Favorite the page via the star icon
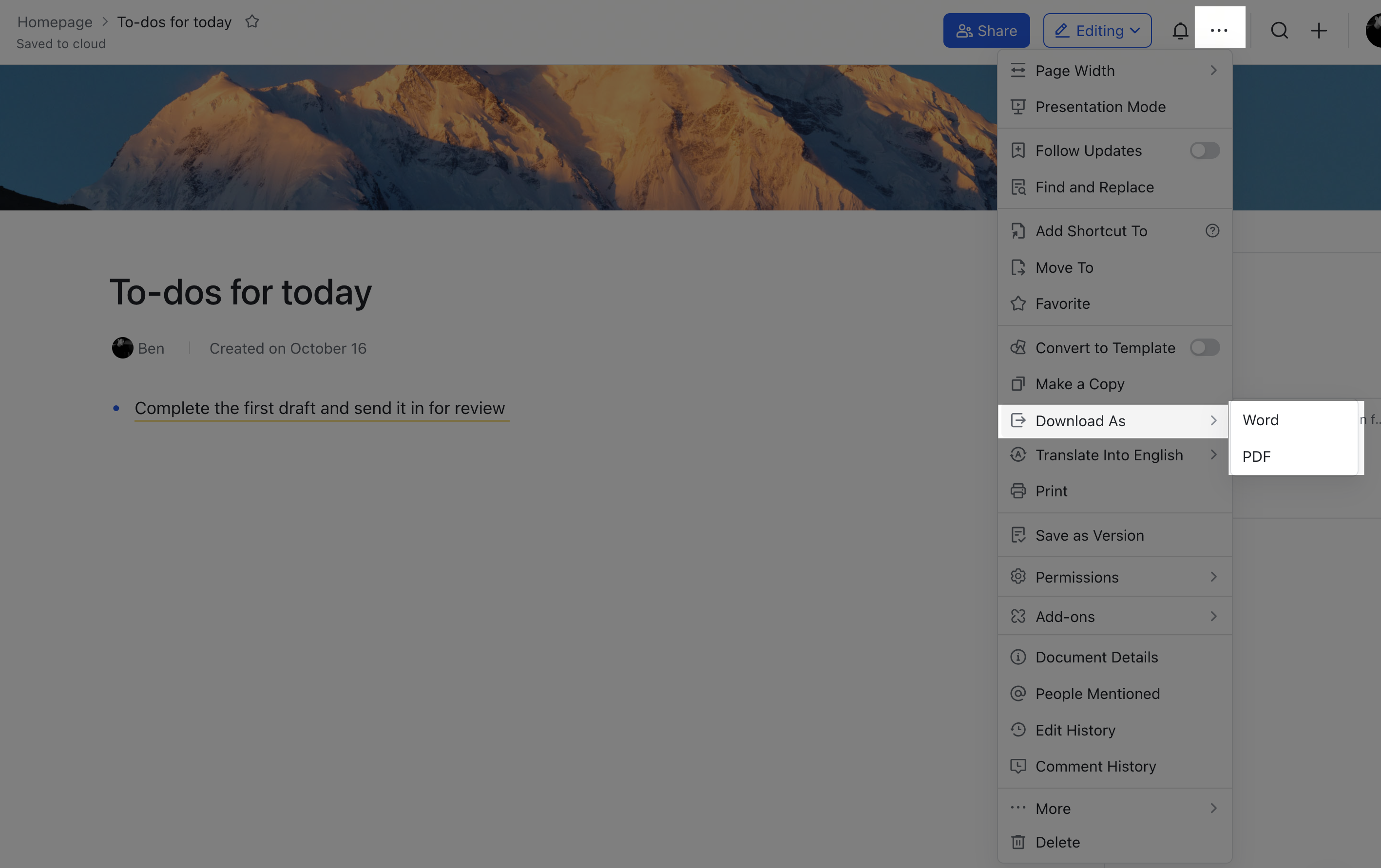 (x=252, y=21)
